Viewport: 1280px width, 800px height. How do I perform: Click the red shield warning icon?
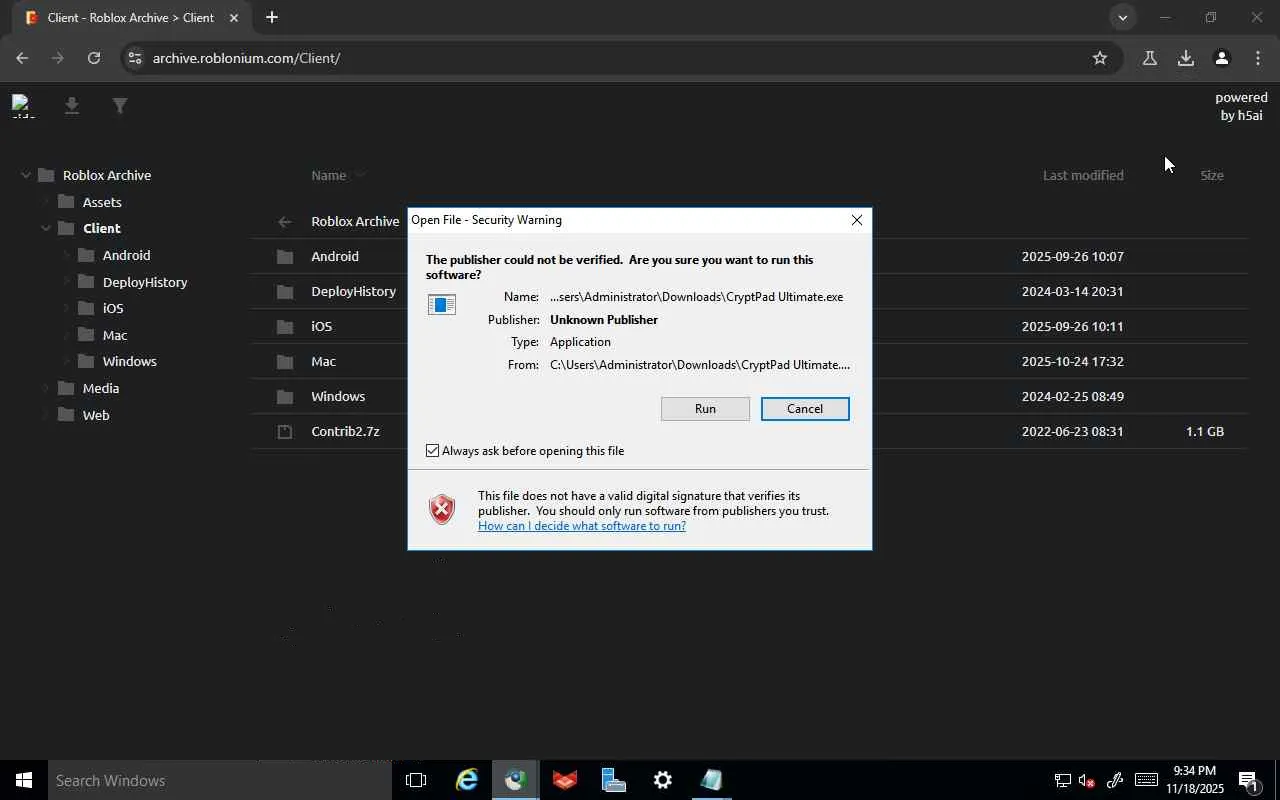(x=442, y=510)
